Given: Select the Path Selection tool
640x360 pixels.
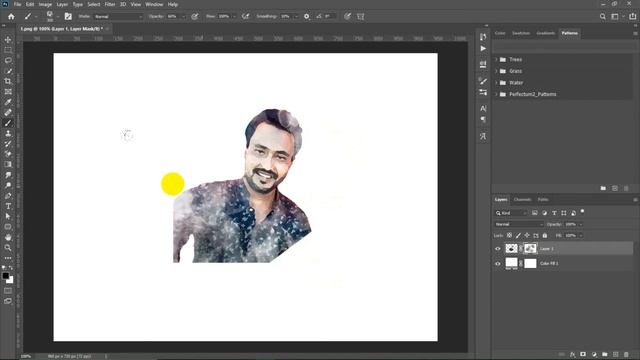Looking at the screenshot, I should (x=8, y=217).
